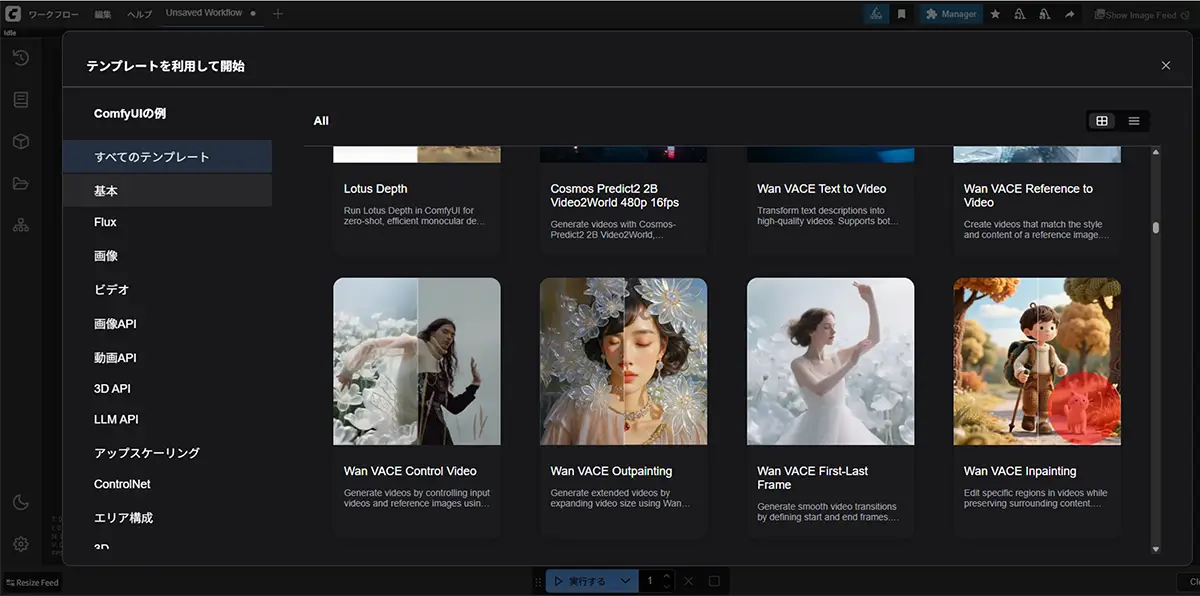Select すべてのテンプレート category
Screen dimensions: 1200x596
(x=167, y=157)
